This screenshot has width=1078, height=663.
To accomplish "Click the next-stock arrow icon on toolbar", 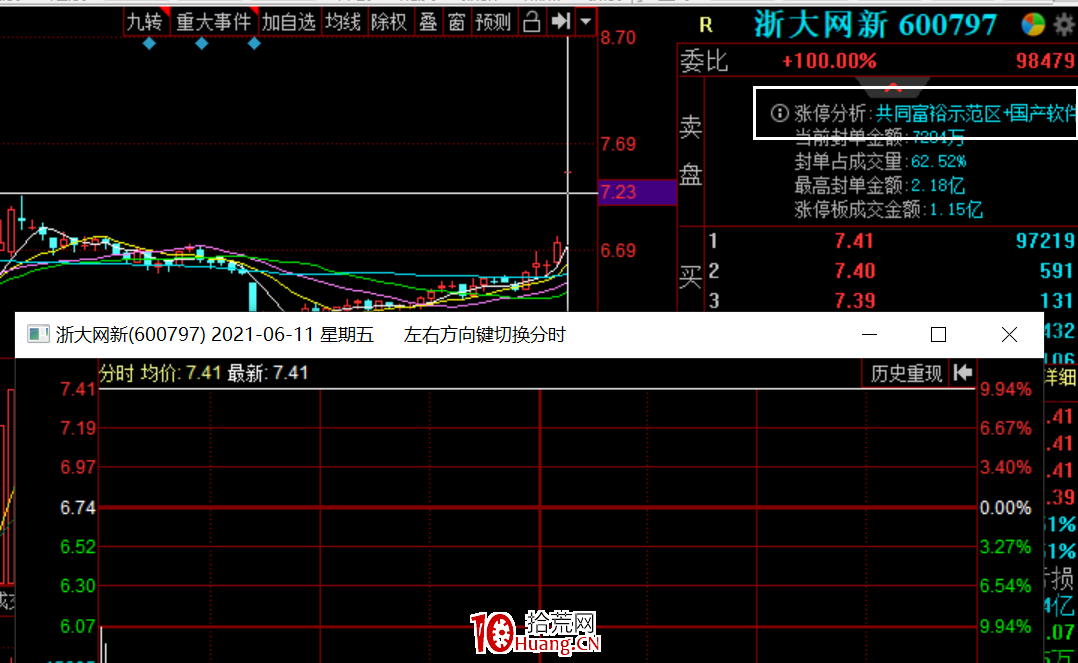I will tap(558, 21).
